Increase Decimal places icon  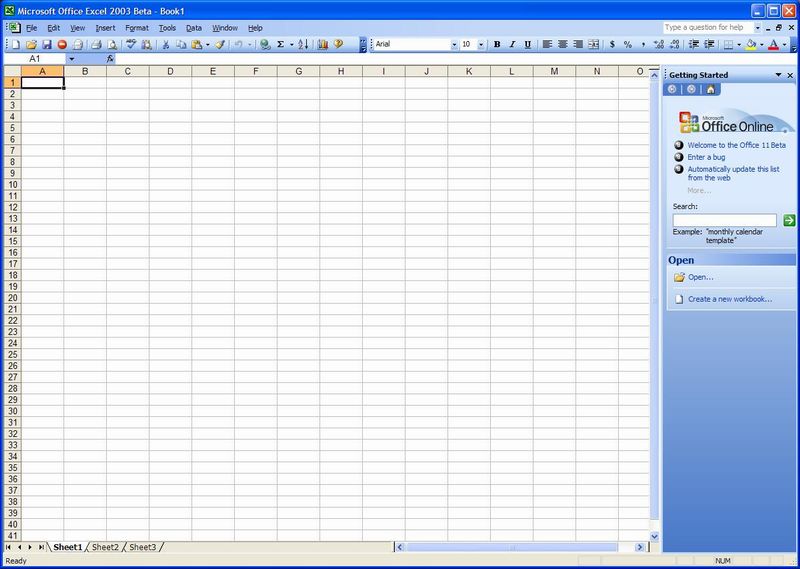click(x=659, y=44)
